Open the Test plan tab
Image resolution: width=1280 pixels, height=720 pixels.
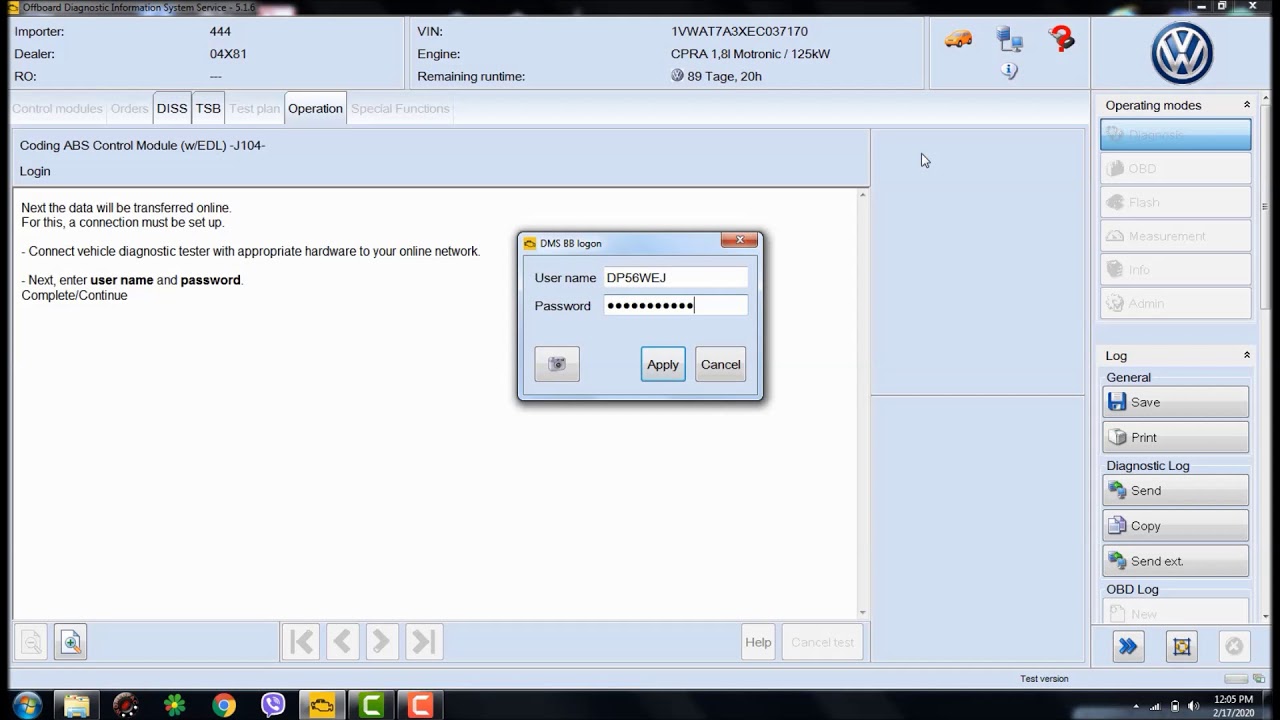tap(254, 108)
